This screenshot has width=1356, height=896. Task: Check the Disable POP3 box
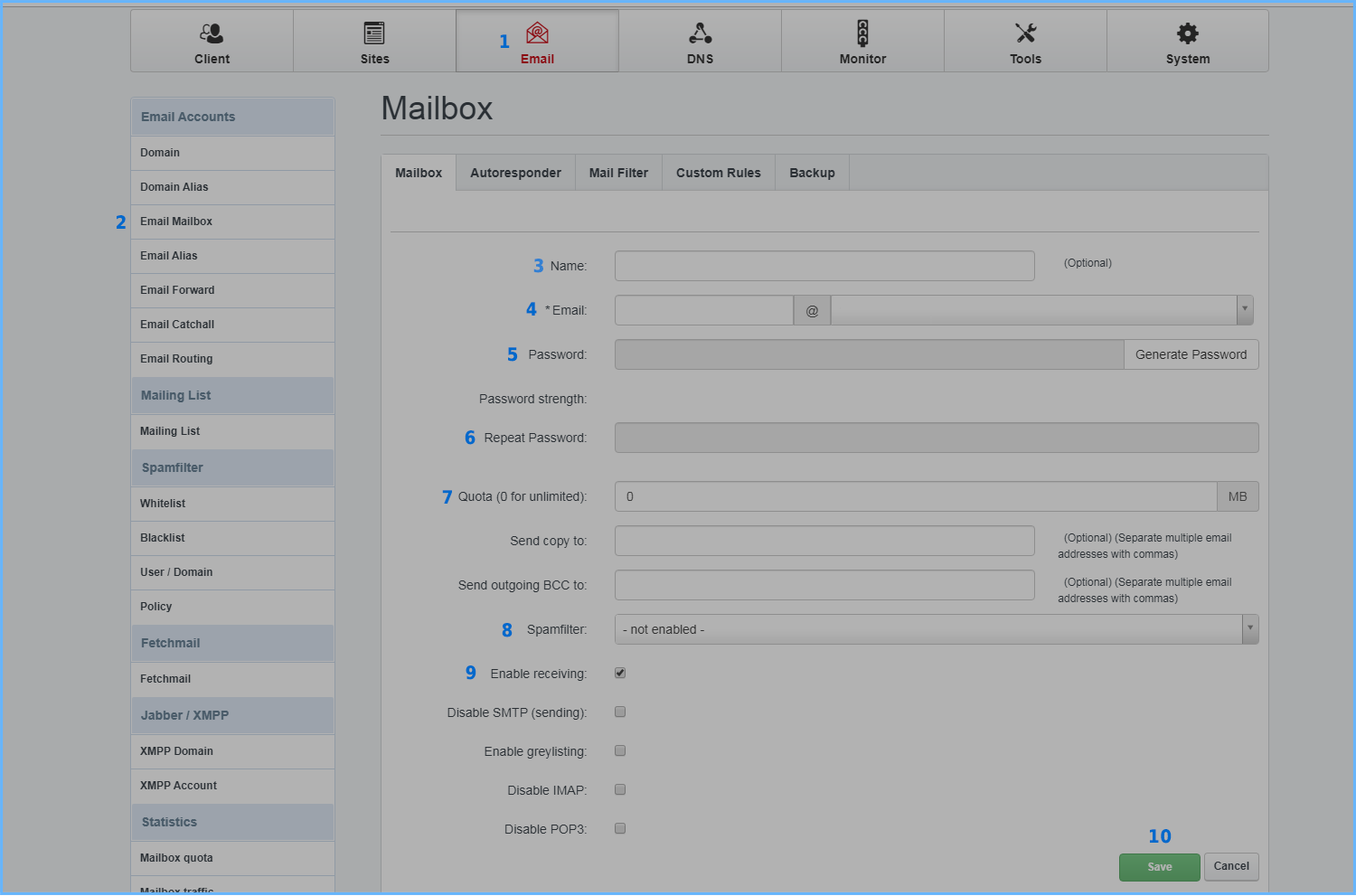620,828
